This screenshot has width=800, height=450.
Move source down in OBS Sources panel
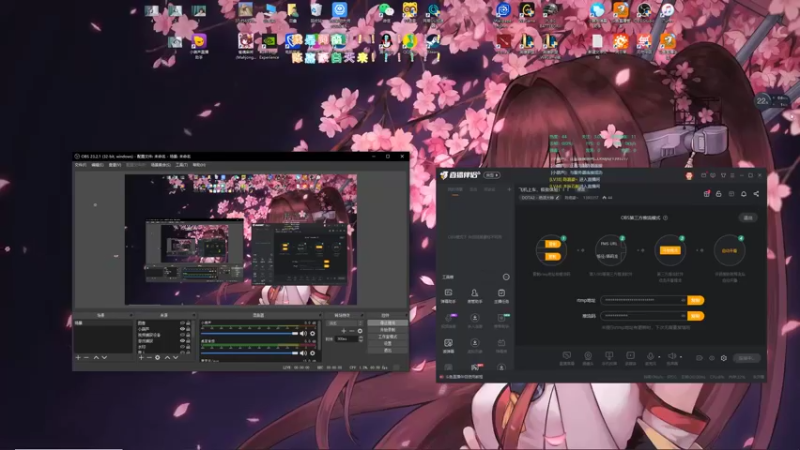176,358
